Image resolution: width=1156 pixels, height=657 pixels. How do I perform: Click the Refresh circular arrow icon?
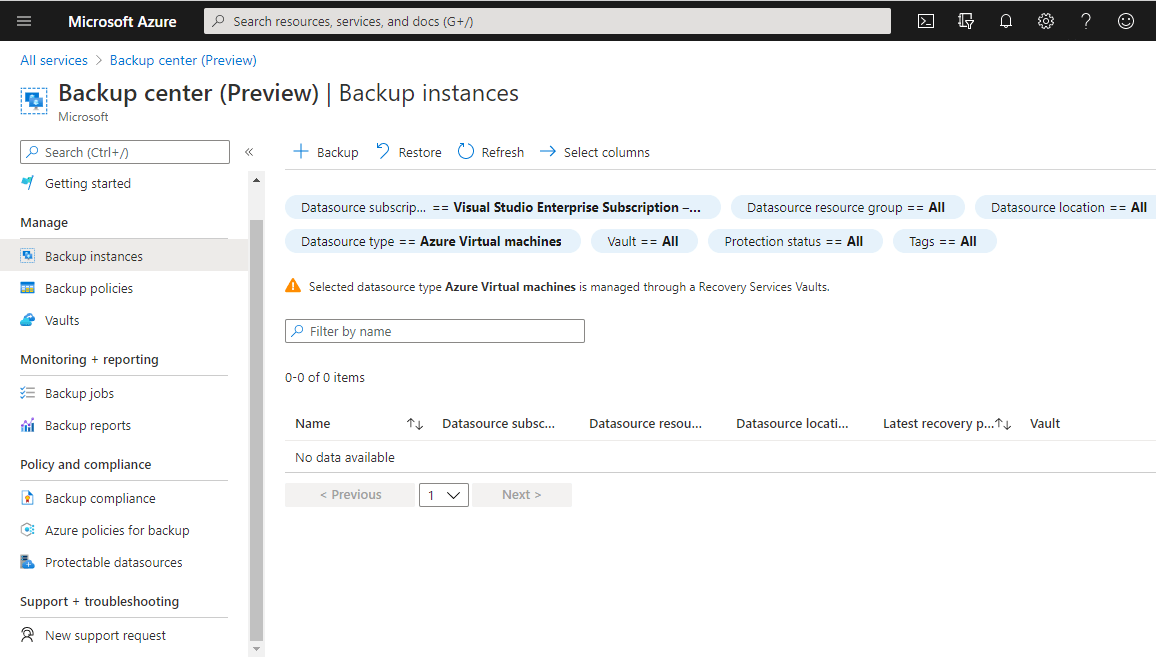point(466,152)
